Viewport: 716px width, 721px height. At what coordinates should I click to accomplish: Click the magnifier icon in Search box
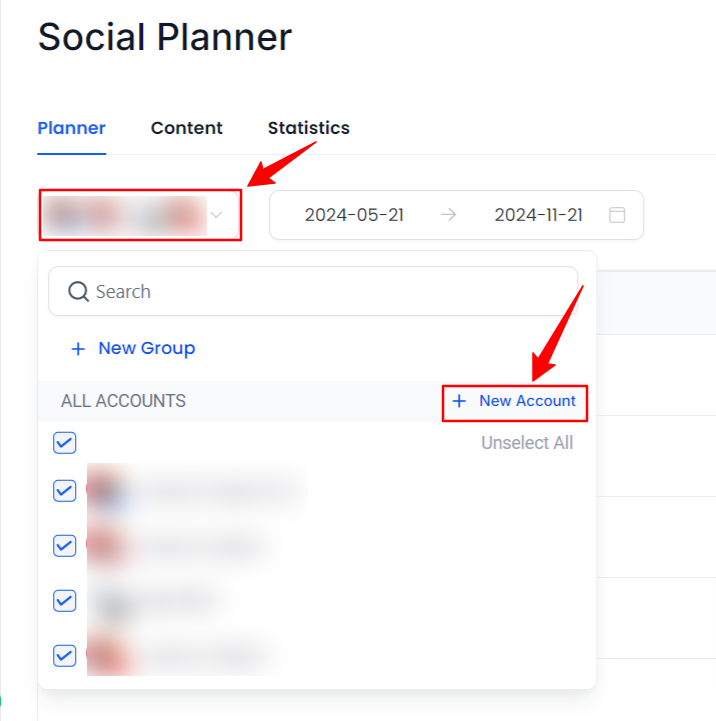click(78, 292)
